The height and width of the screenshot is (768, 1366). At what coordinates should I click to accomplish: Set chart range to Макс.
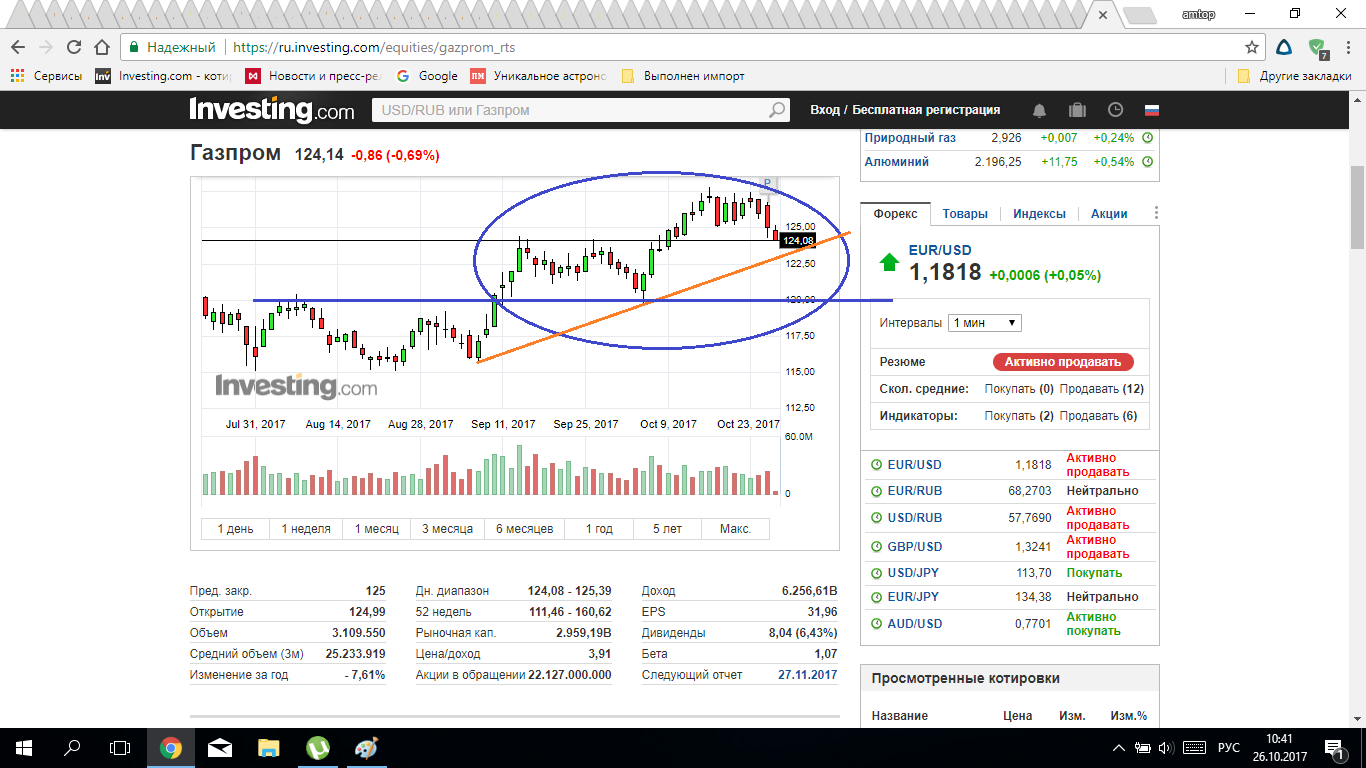pyautogui.click(x=735, y=529)
